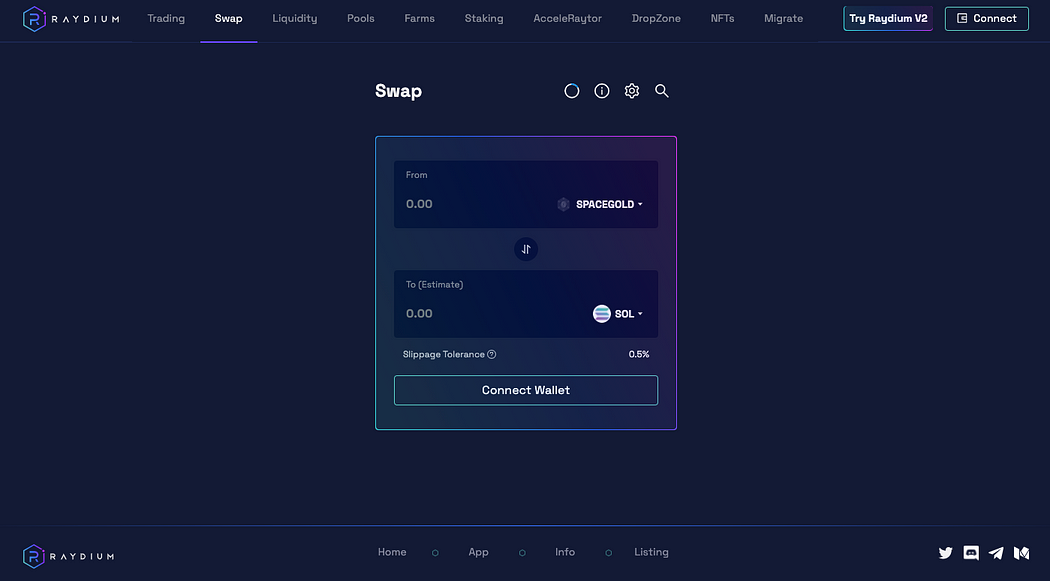Open the Info footer link
1050x581 pixels.
[565, 552]
